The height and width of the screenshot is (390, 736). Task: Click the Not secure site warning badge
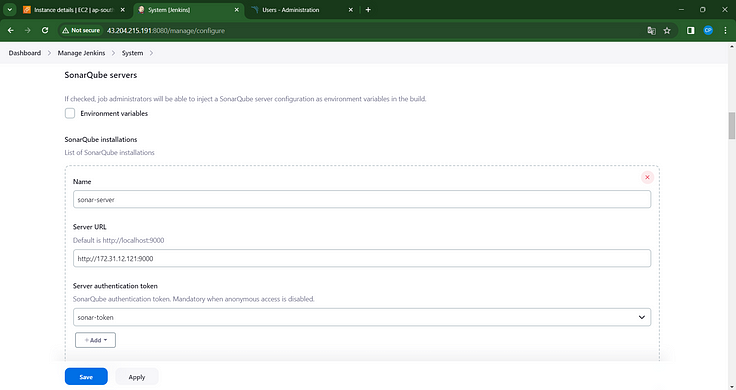[81, 30]
